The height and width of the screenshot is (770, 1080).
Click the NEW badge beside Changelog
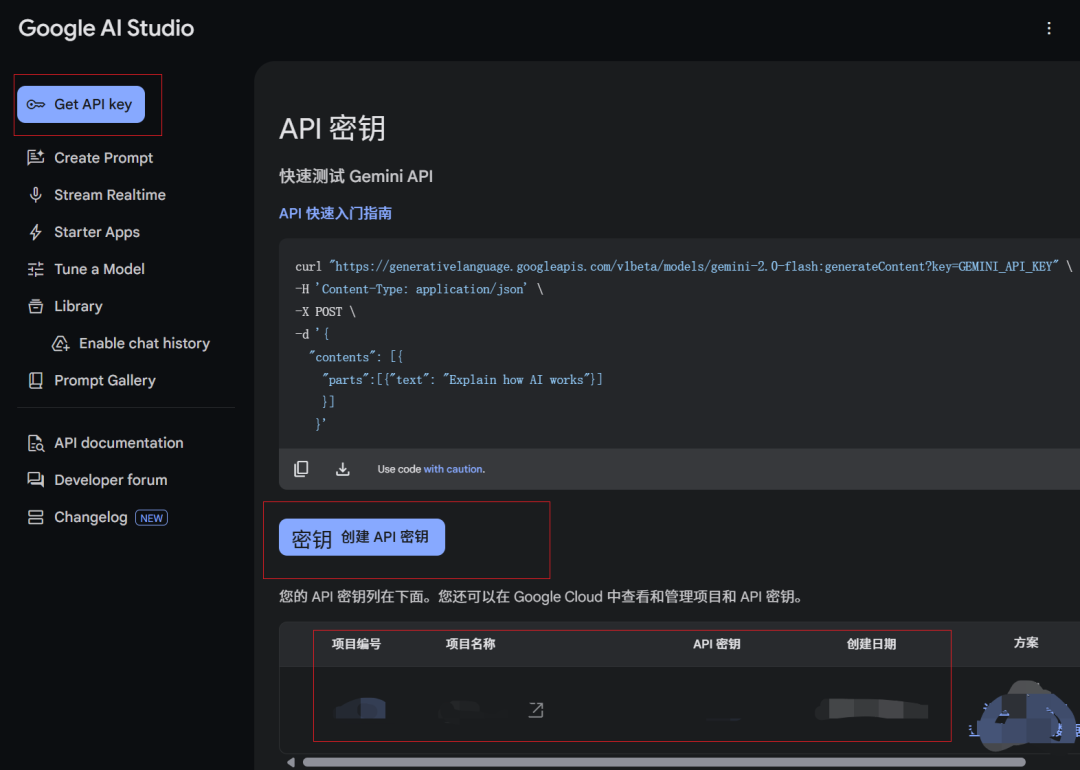[152, 518]
